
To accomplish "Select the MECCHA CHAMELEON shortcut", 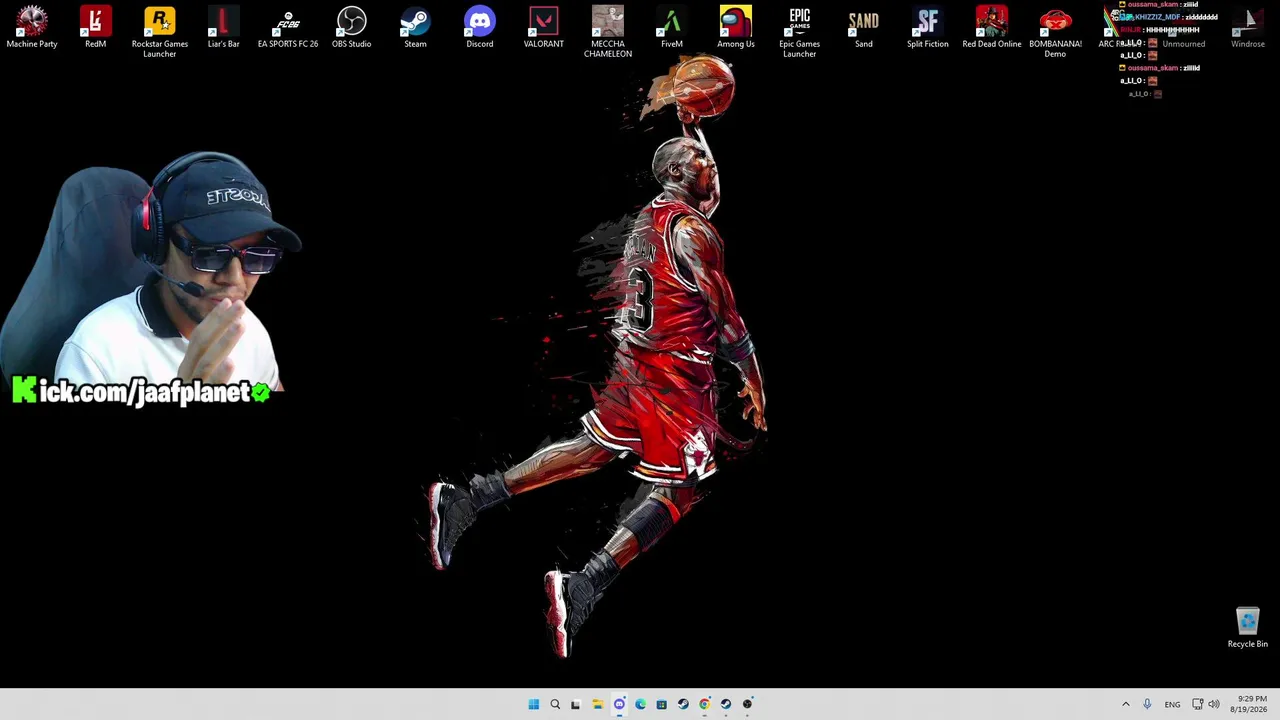I will 608,32.
